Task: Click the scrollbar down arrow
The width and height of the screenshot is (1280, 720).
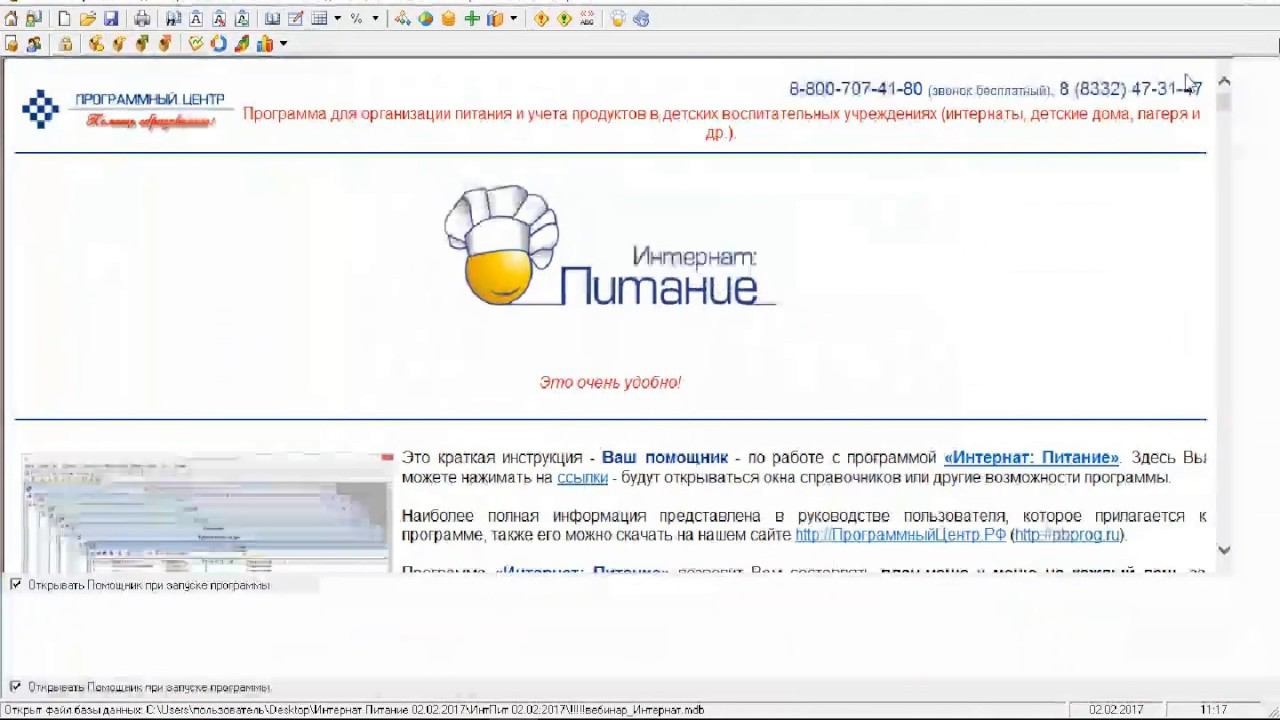Action: pyautogui.click(x=1224, y=550)
